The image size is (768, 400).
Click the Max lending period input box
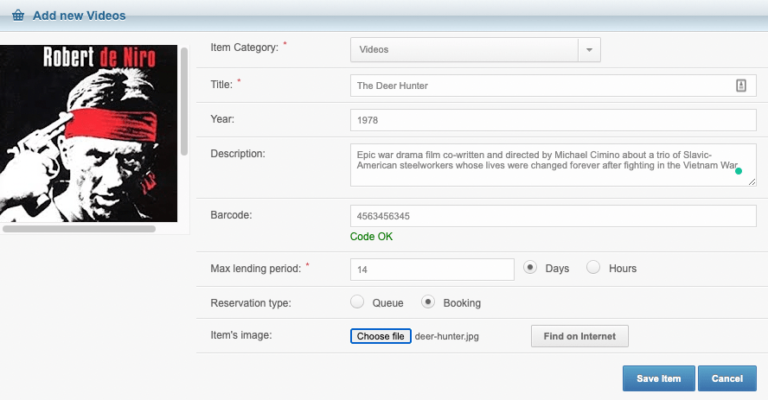(432, 269)
